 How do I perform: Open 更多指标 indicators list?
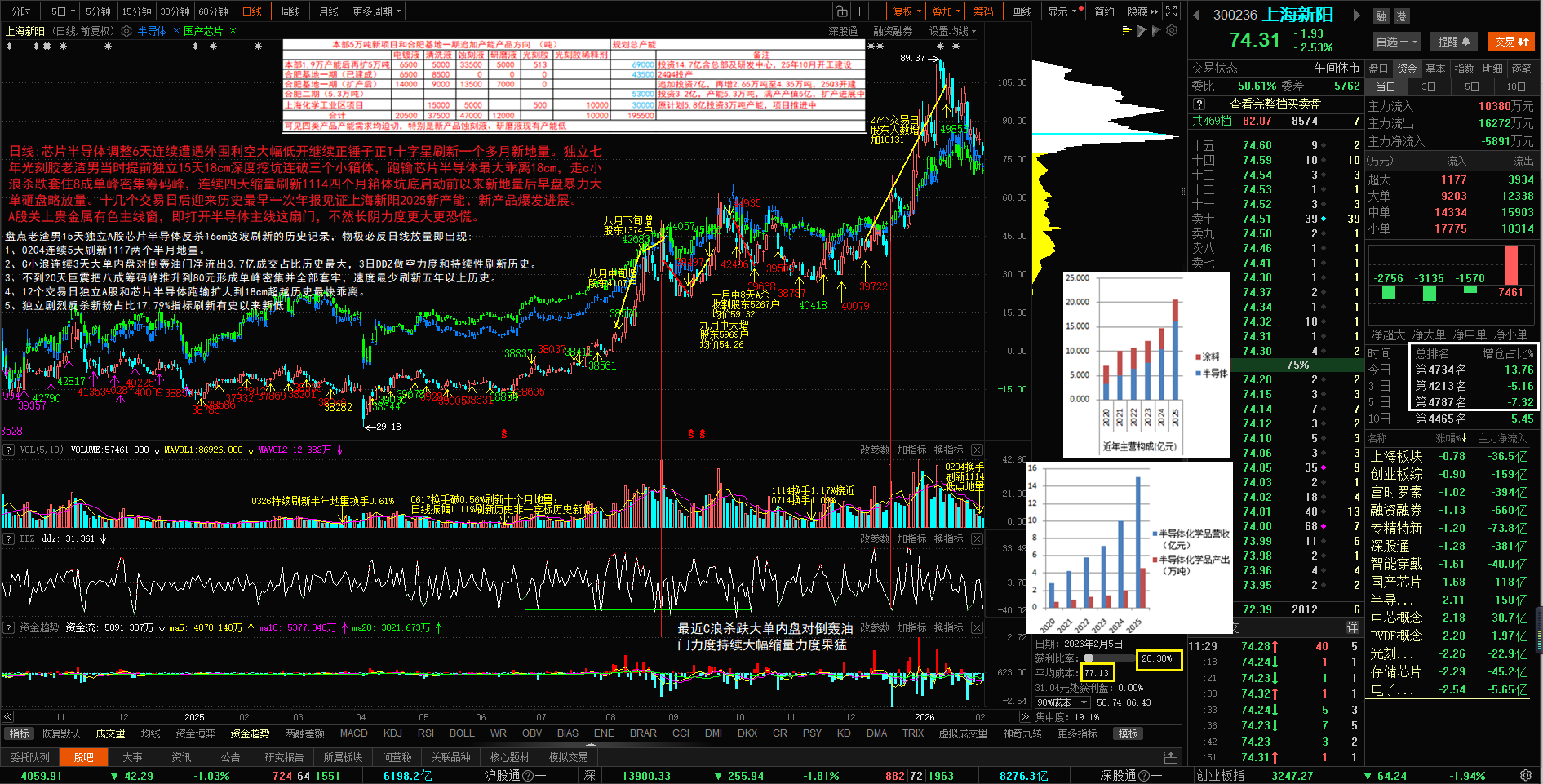click(1077, 733)
